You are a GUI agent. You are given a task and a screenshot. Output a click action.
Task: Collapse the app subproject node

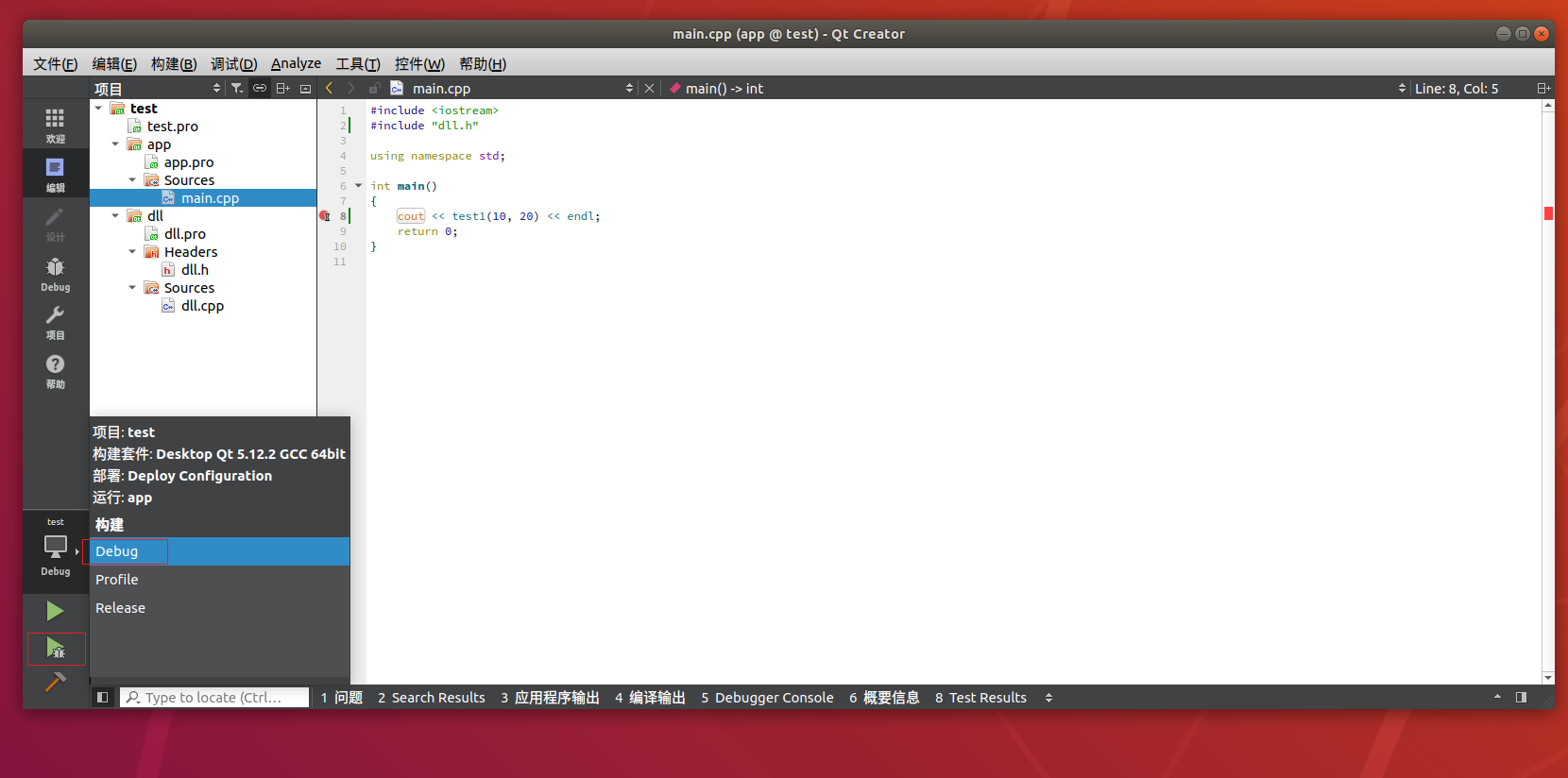115,144
